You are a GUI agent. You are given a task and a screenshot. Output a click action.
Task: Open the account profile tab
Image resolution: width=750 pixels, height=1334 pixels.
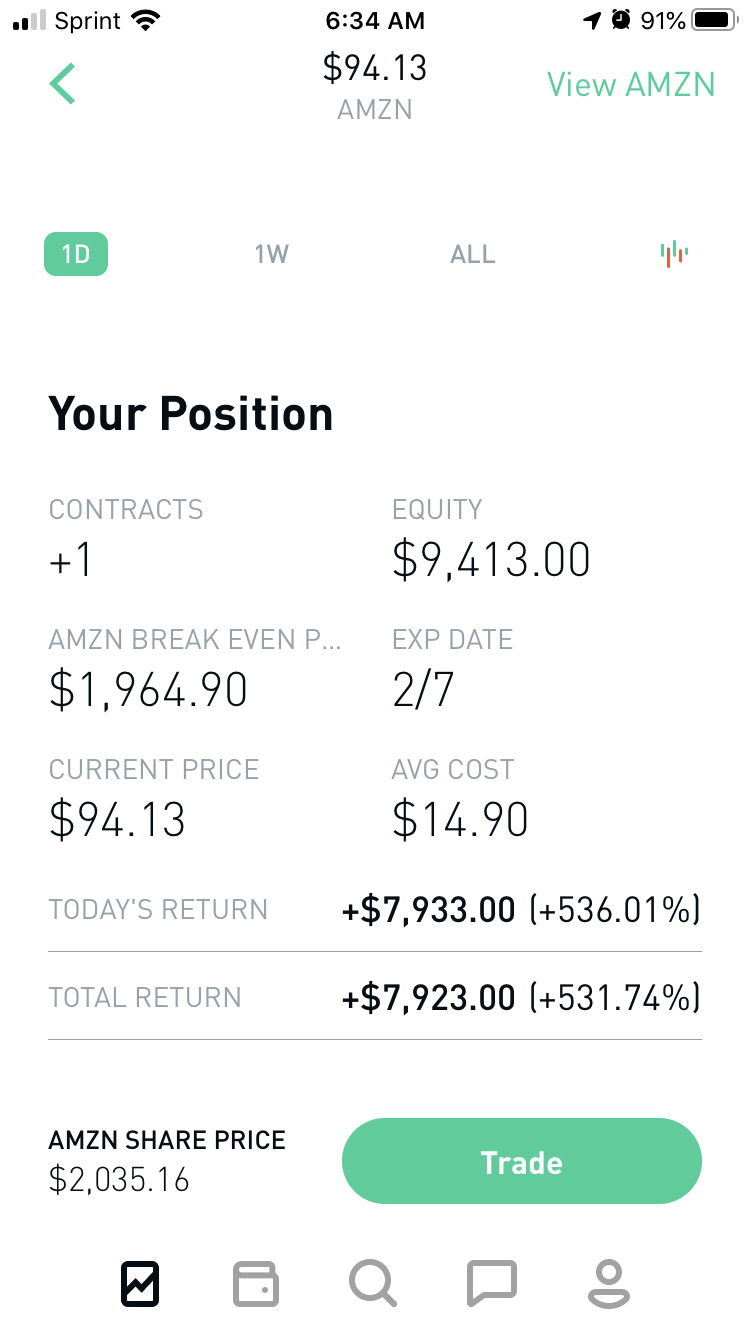pos(608,1283)
